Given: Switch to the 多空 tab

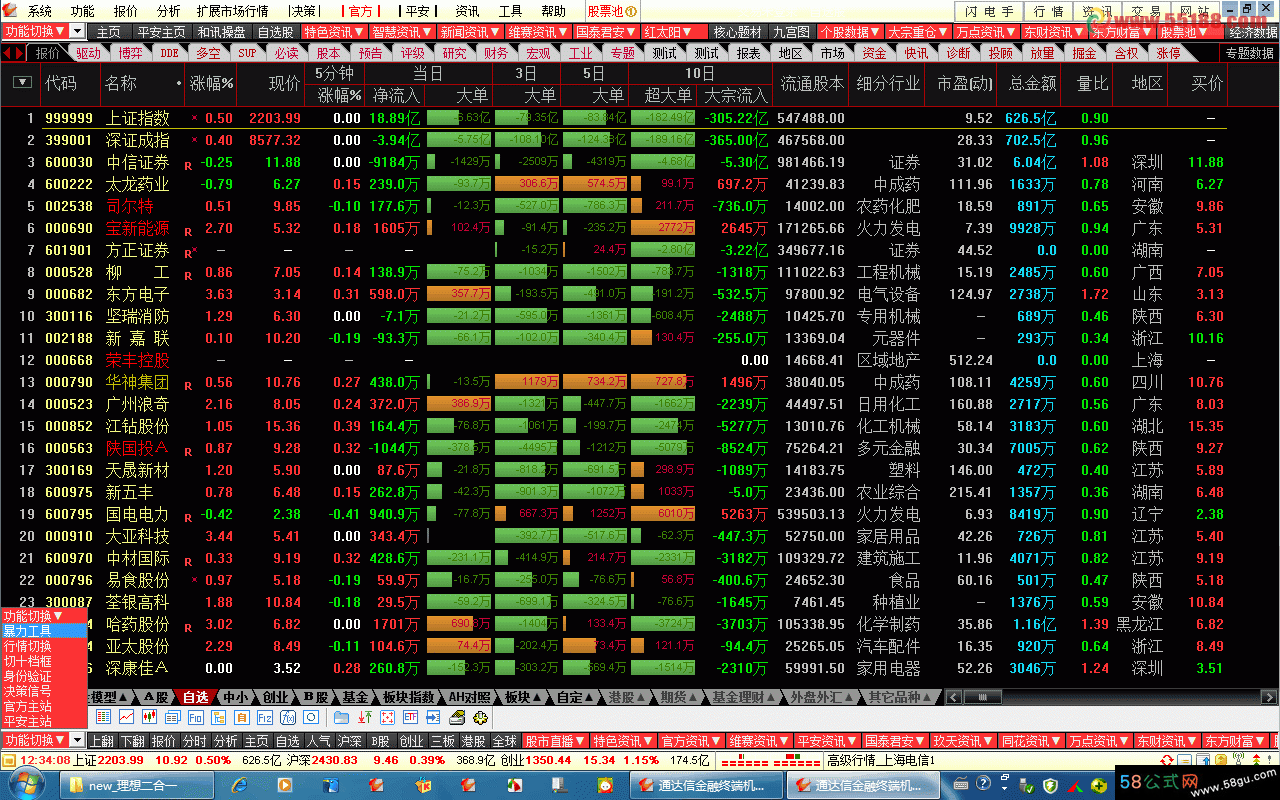Looking at the screenshot, I should click(208, 53).
